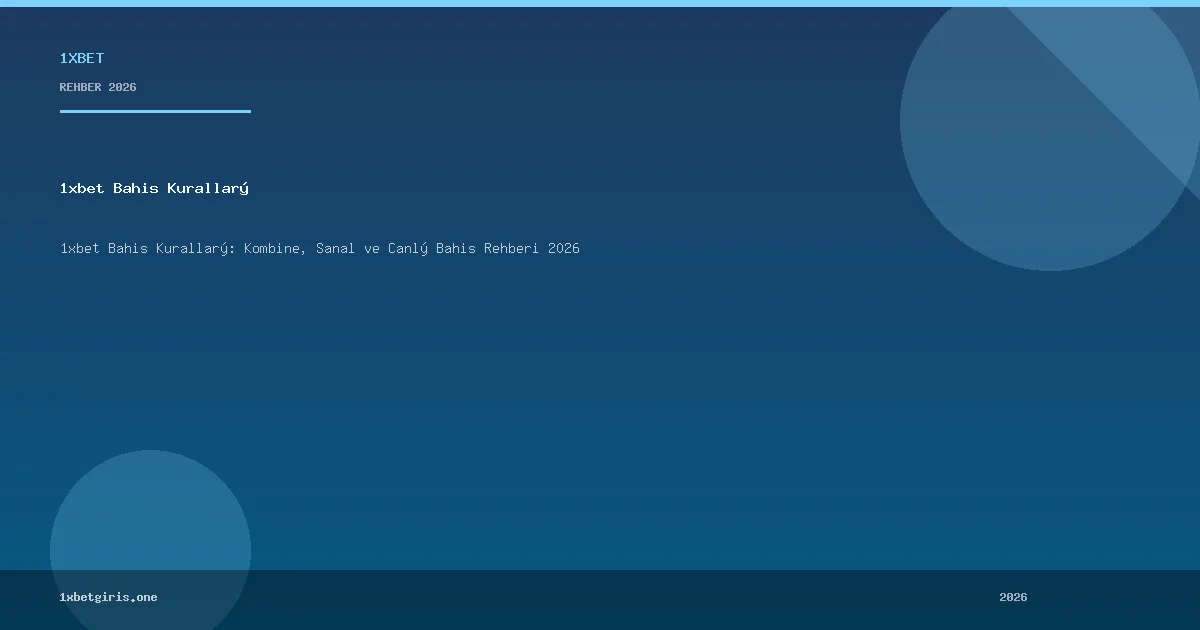The width and height of the screenshot is (1200, 630).
Task: Open the 1xbetgiris.one footer link
Action: coord(108,597)
